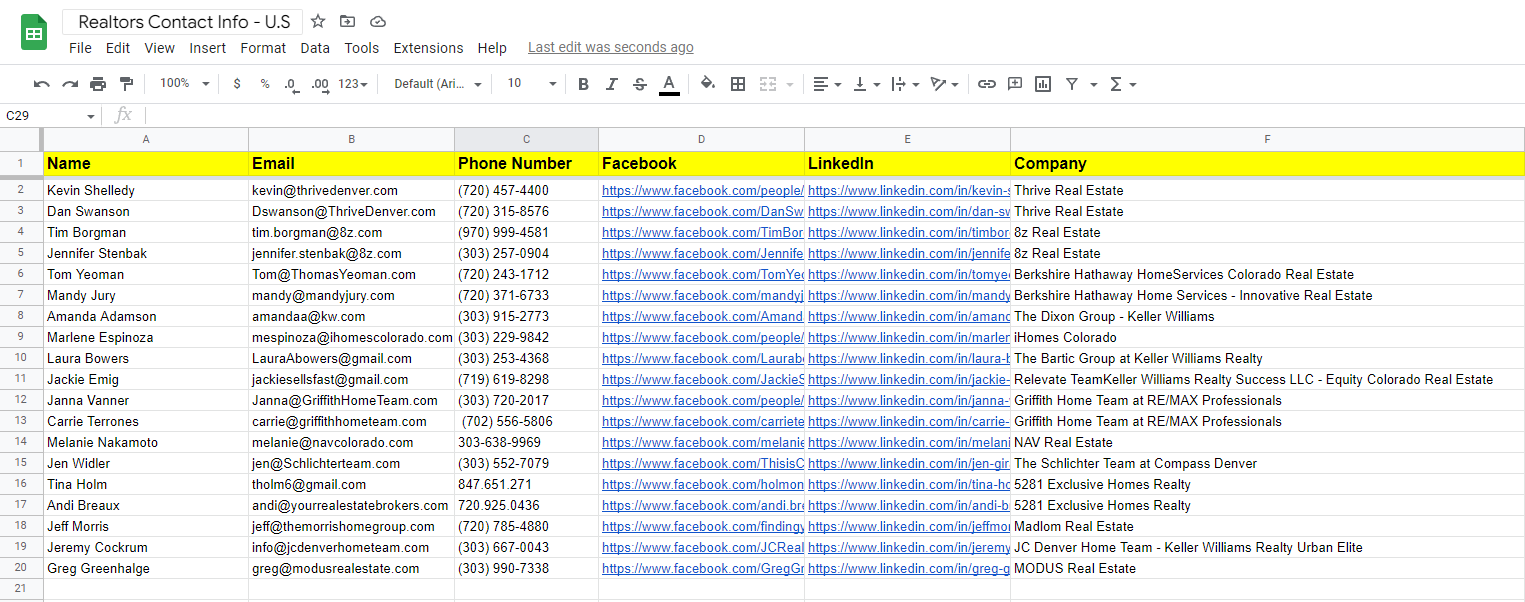Open more number formats dropdown

(352, 84)
